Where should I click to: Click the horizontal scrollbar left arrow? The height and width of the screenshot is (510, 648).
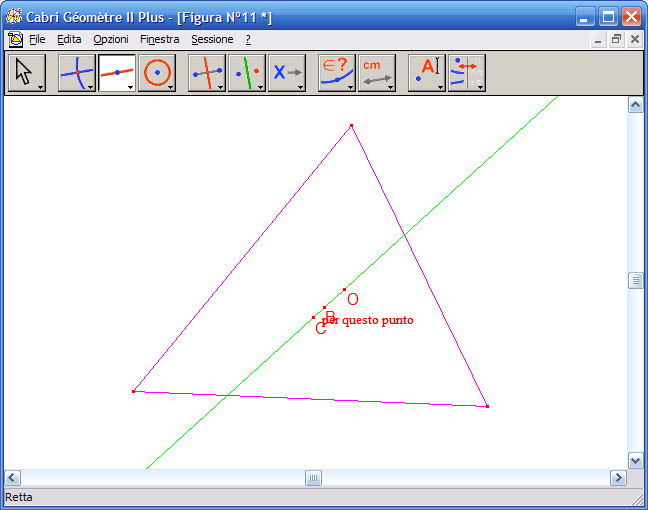point(12,478)
